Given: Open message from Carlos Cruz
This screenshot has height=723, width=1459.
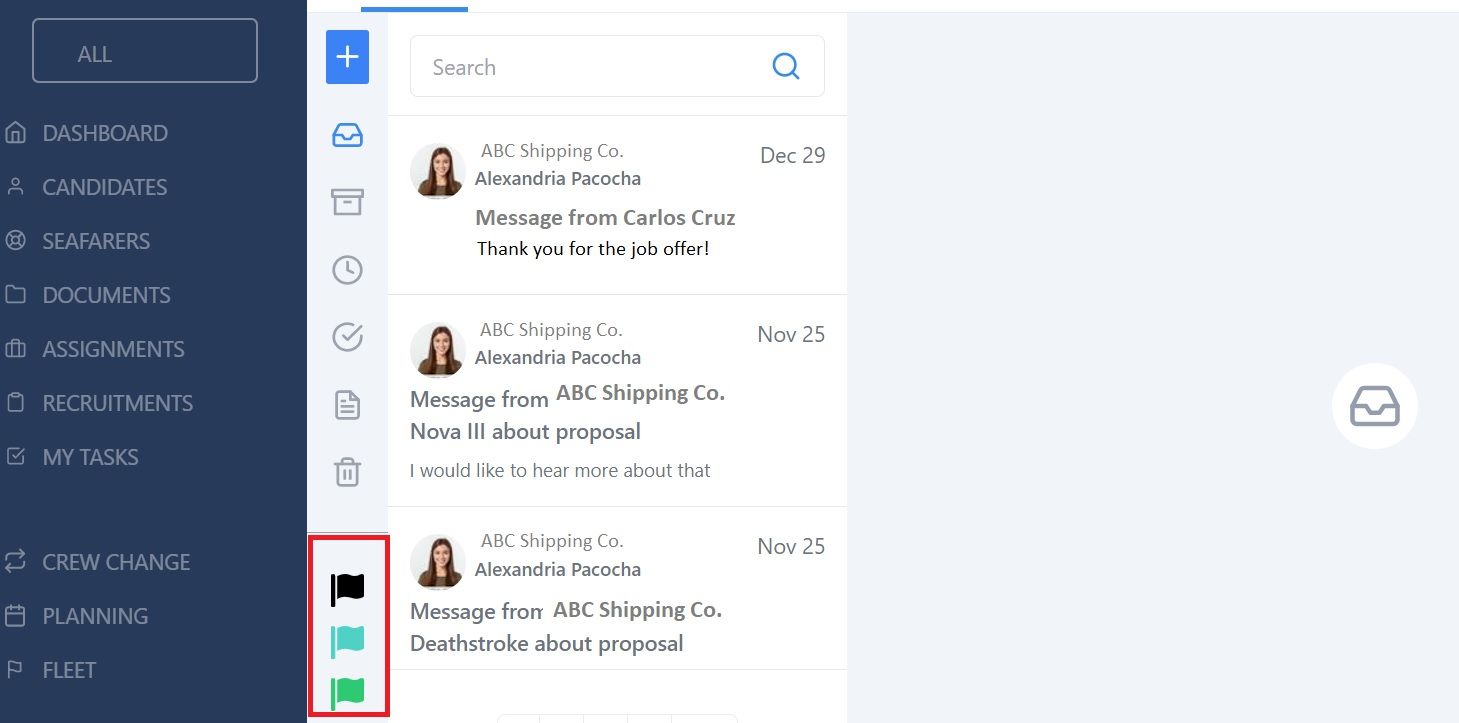Looking at the screenshot, I should pyautogui.click(x=617, y=205).
